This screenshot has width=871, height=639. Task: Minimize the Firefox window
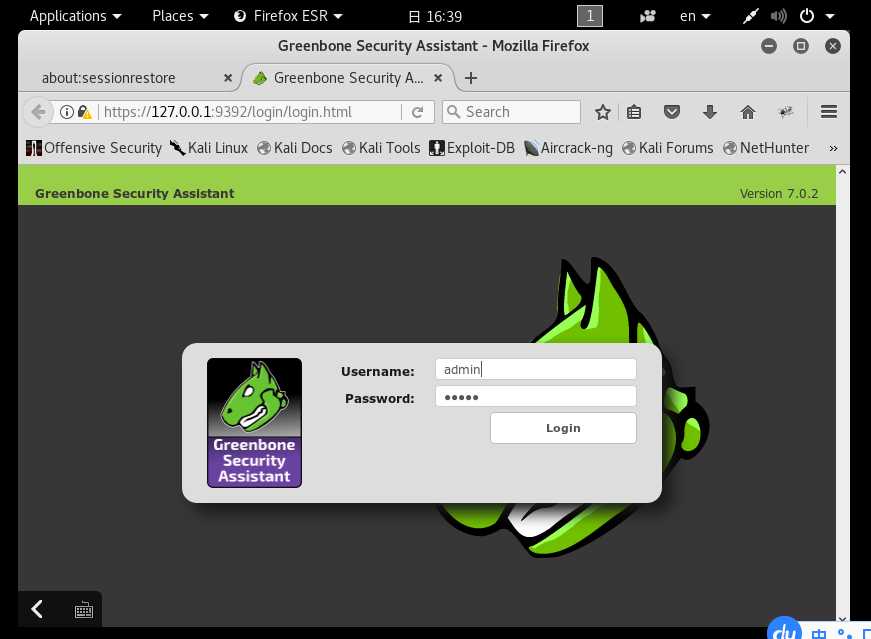tap(769, 46)
